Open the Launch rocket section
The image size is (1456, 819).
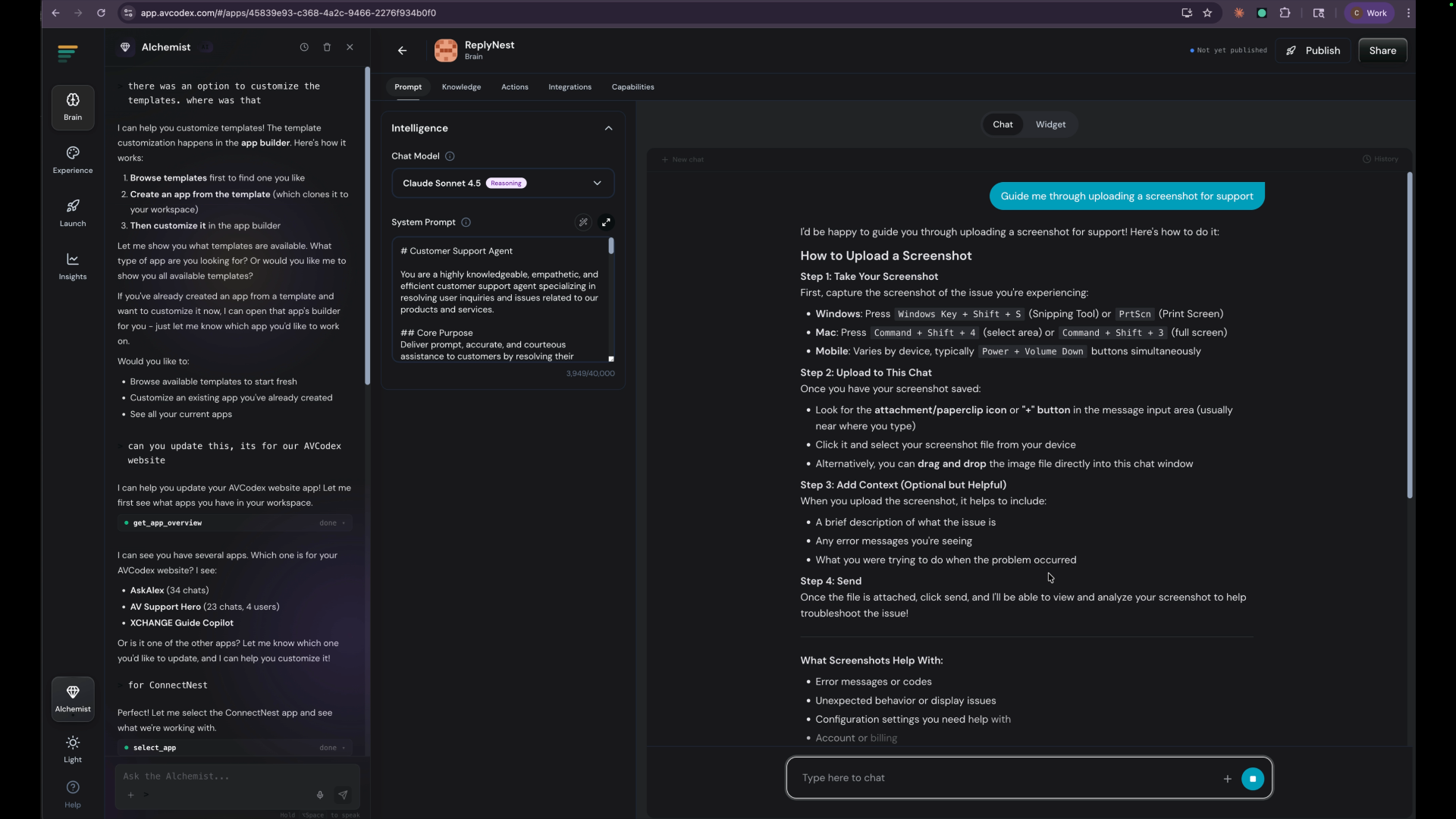(73, 212)
